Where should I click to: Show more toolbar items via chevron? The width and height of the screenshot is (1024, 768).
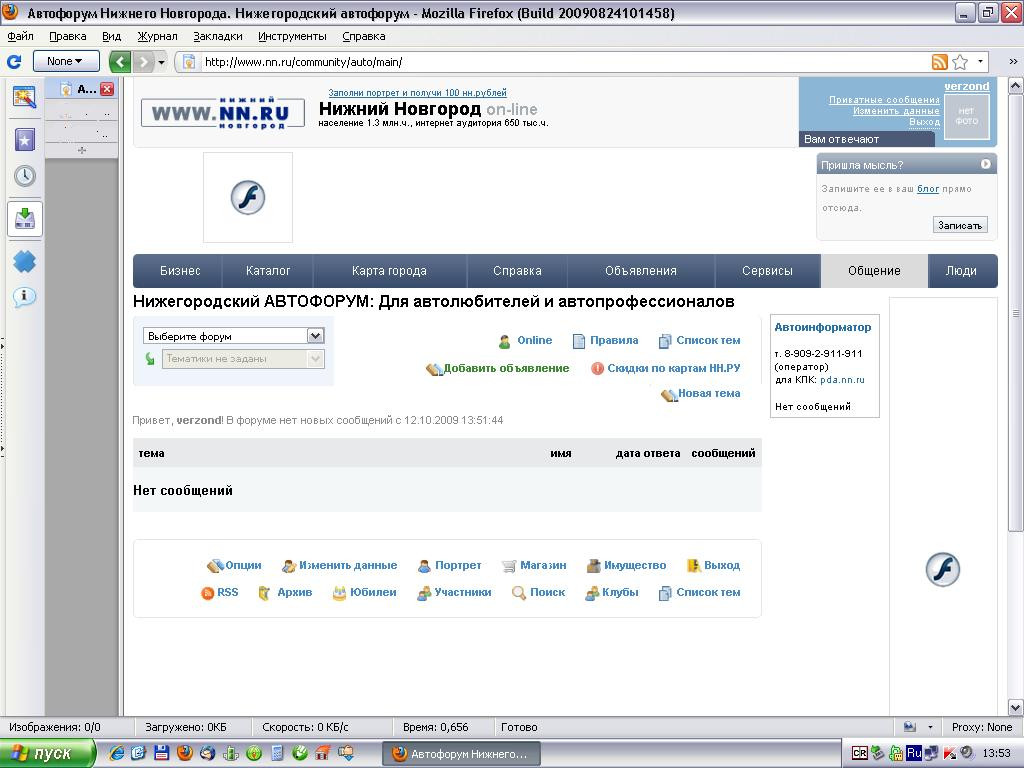tap(1013, 62)
